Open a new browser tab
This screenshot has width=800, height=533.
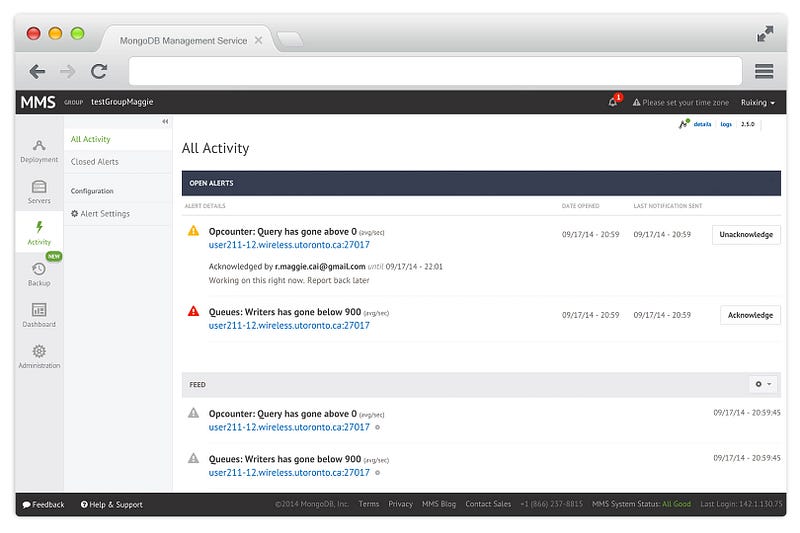pos(290,39)
